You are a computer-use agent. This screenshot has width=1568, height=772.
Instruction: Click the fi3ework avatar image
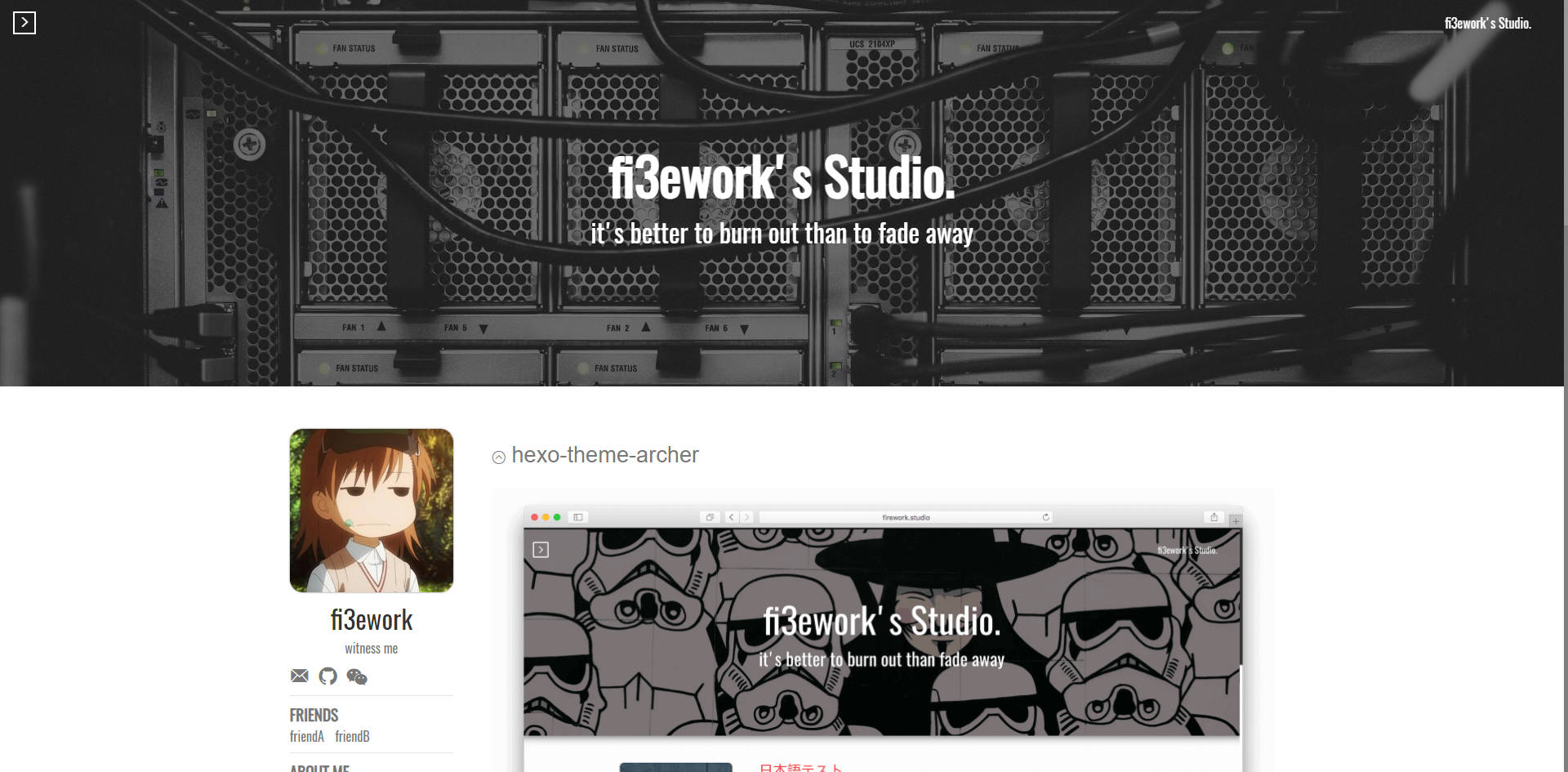pyautogui.click(x=372, y=511)
